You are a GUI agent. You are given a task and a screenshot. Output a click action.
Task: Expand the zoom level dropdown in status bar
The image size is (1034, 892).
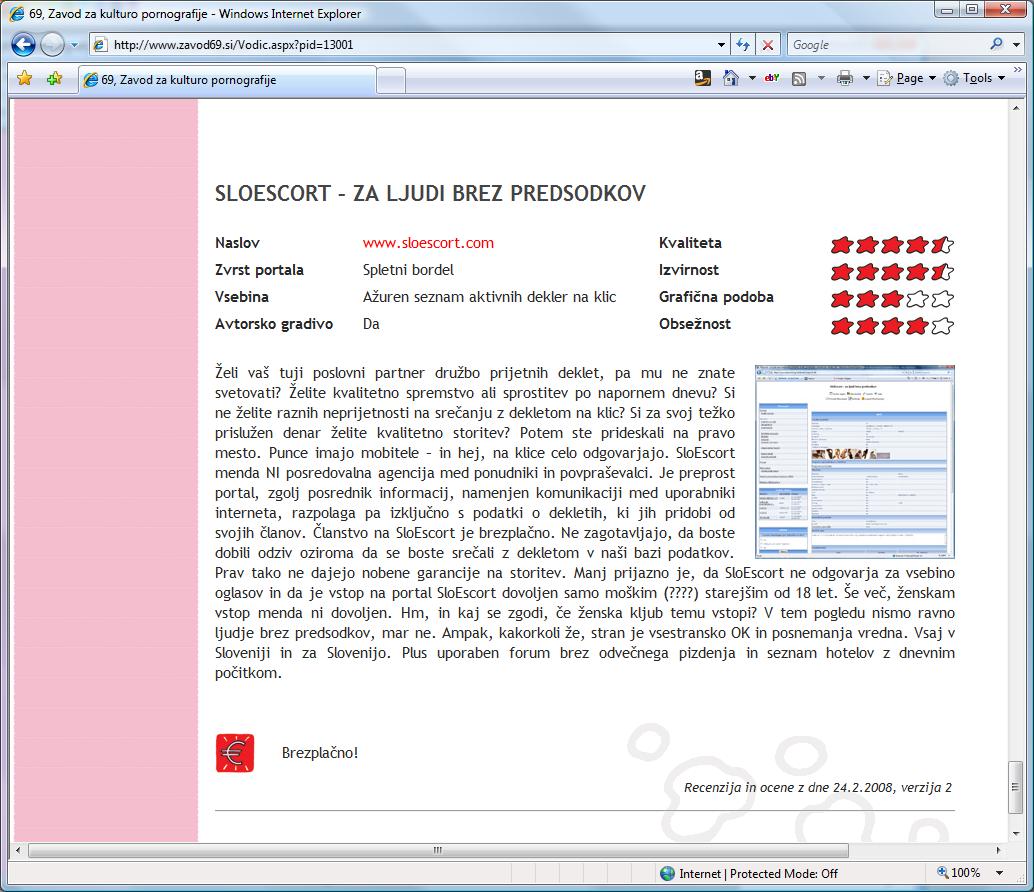coord(1000,873)
